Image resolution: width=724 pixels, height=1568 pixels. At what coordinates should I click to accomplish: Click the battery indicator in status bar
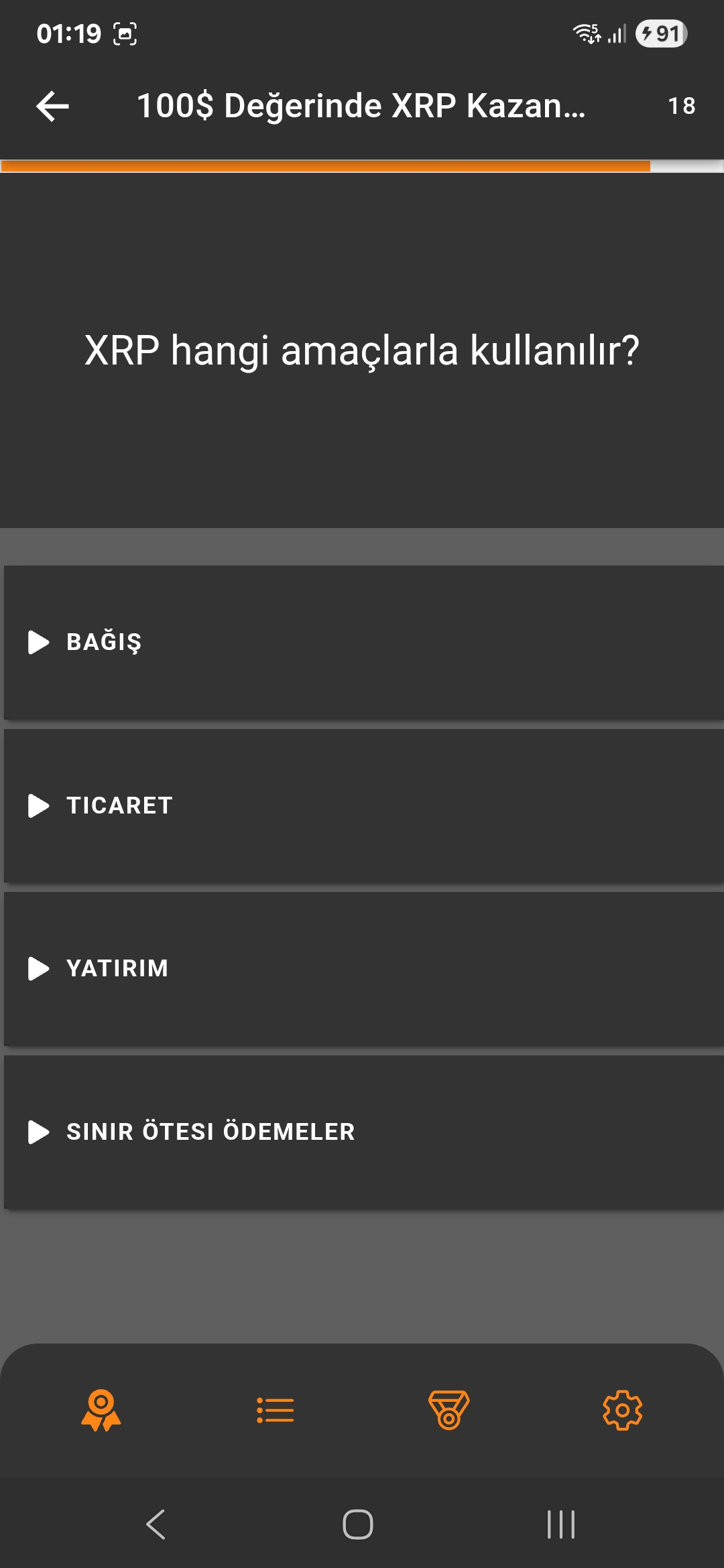point(662,34)
